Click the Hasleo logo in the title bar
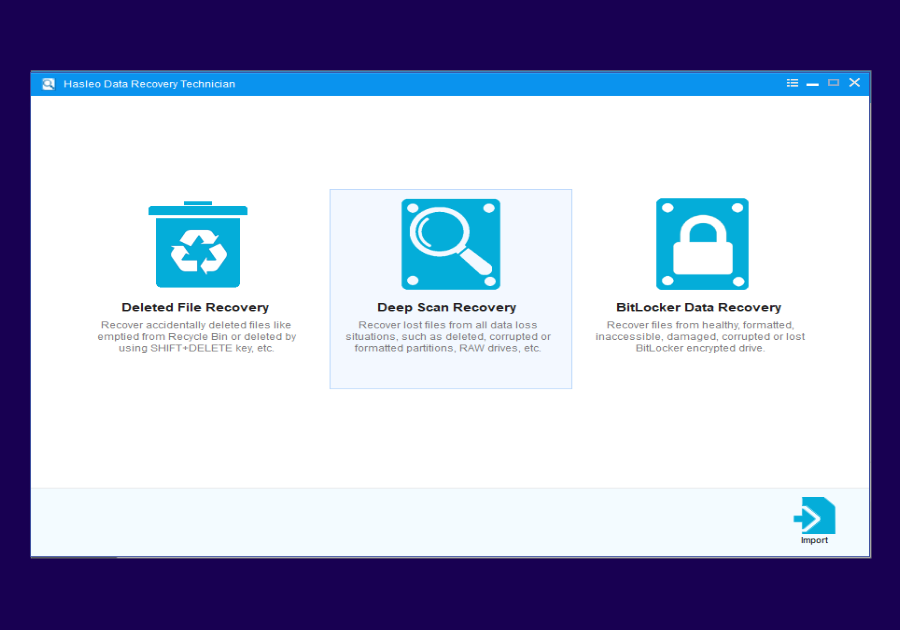 click(47, 83)
